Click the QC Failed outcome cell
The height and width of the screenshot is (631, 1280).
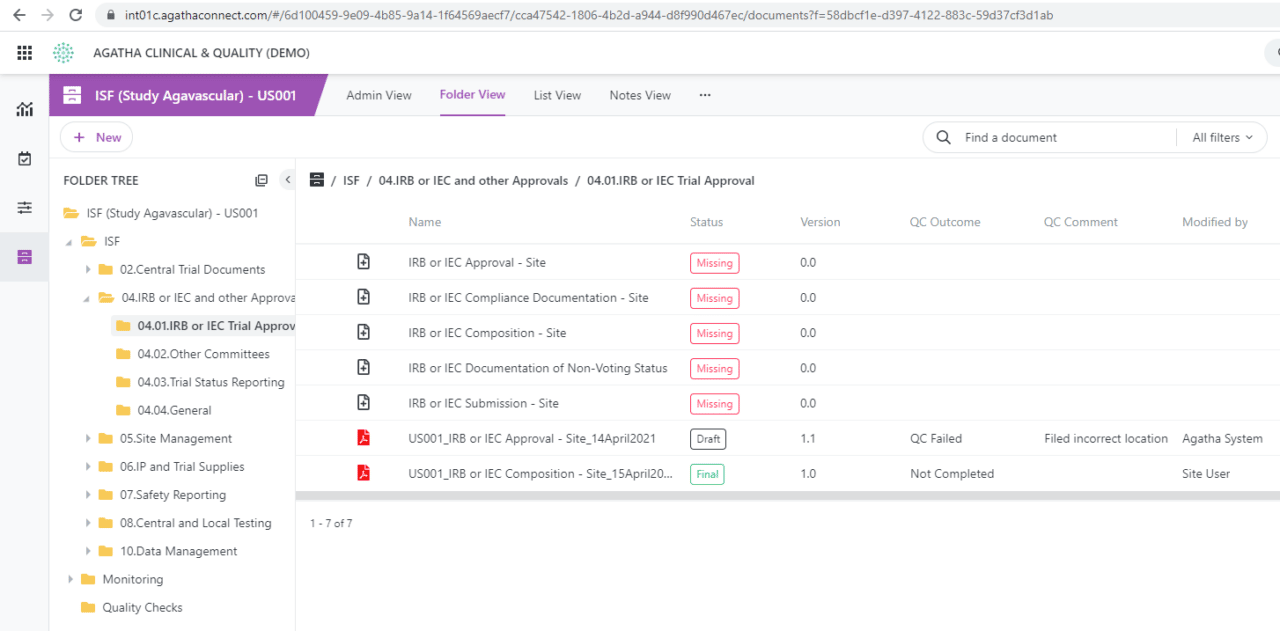tap(936, 438)
